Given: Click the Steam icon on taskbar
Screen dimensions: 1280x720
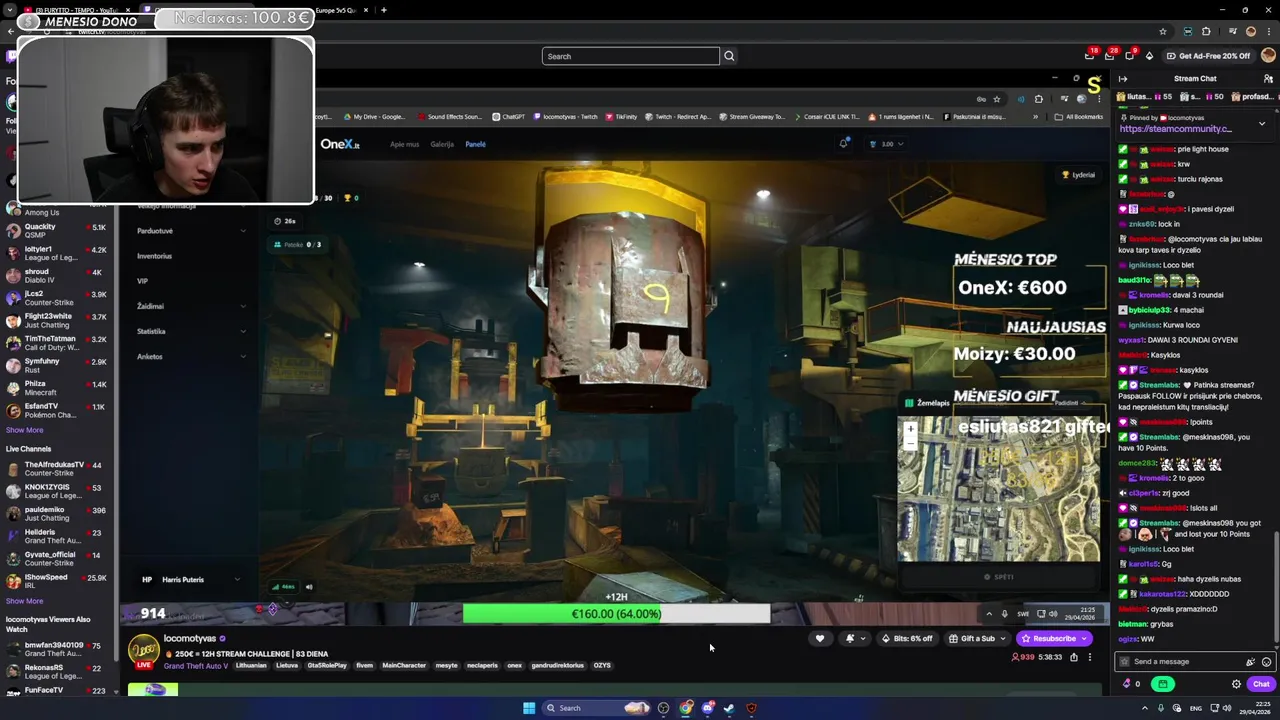Looking at the screenshot, I should pos(729,708).
